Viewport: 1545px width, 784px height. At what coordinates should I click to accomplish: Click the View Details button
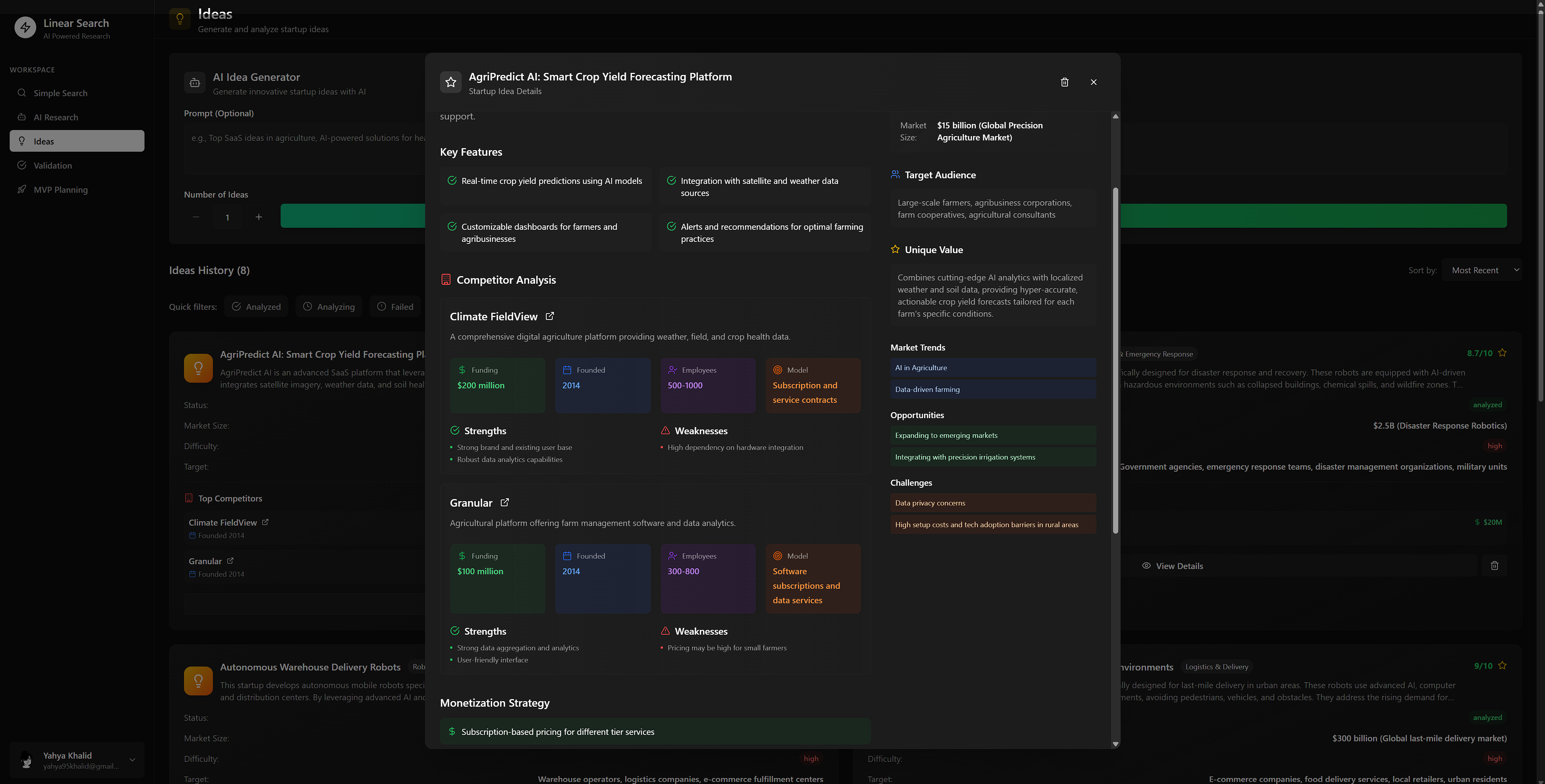[1173, 565]
